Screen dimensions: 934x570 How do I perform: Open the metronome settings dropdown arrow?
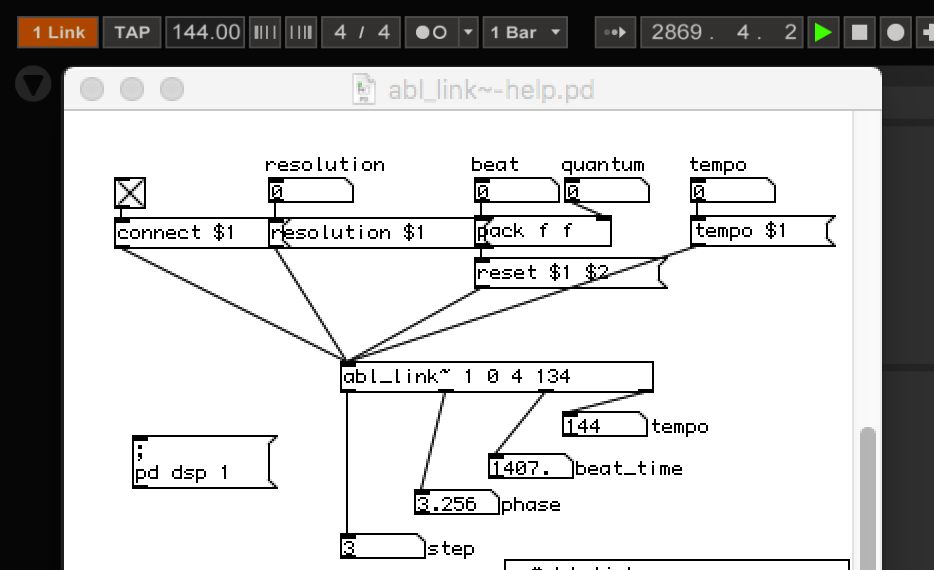(467, 32)
